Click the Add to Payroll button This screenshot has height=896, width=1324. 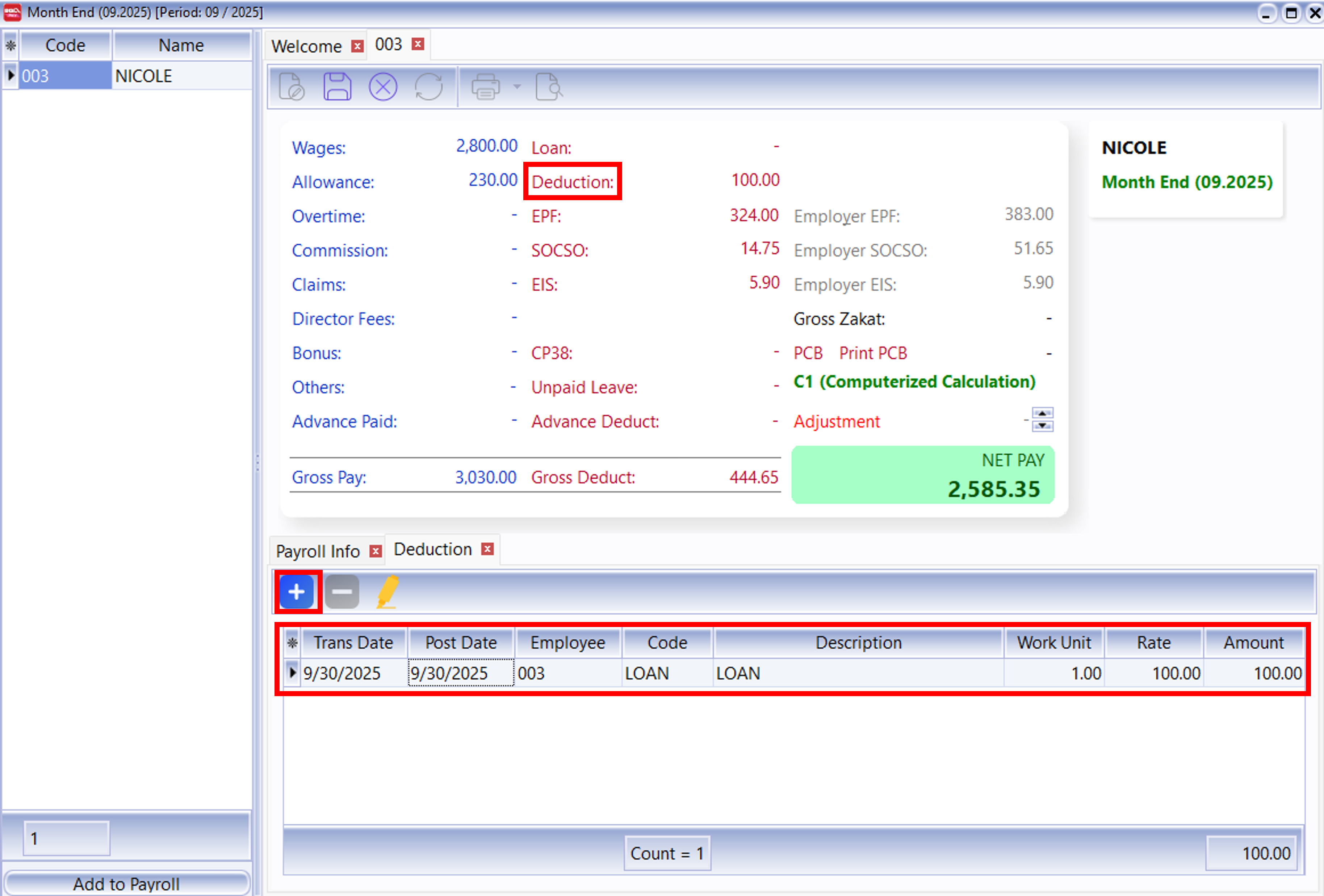click(126, 883)
